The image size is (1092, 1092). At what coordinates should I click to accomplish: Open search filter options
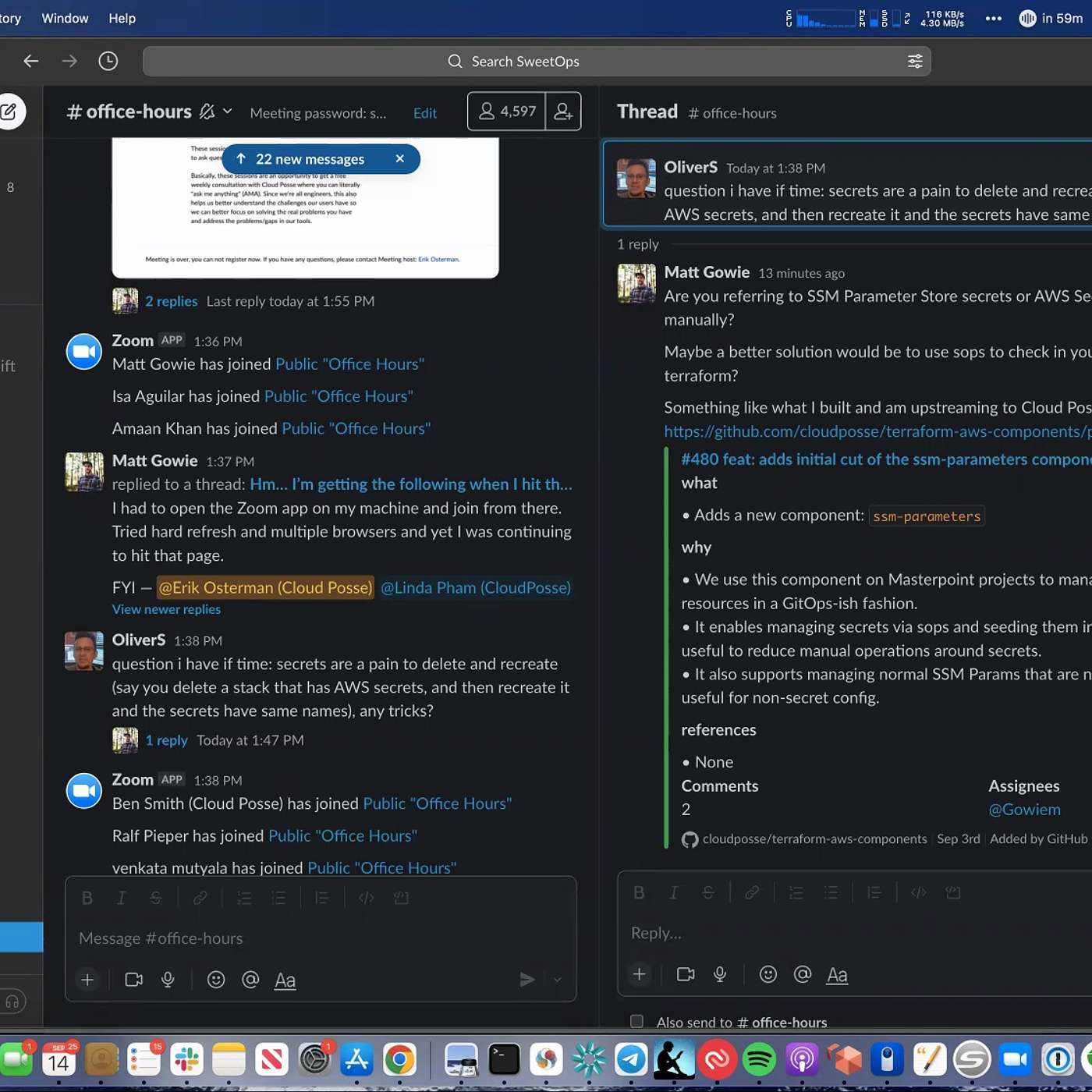pyautogui.click(x=915, y=61)
